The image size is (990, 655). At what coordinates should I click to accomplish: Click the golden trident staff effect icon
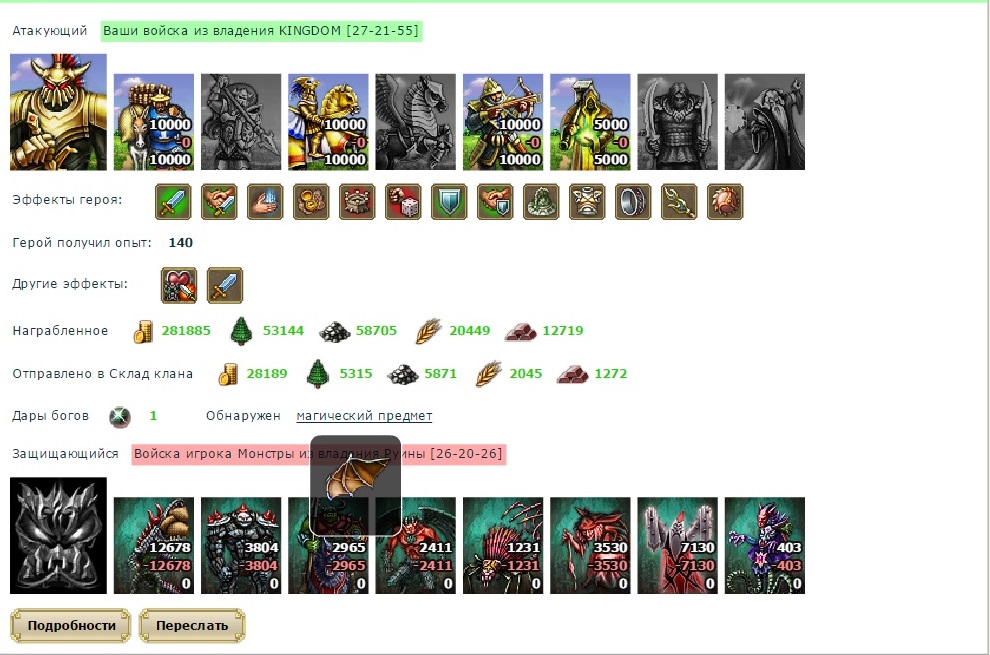[679, 201]
